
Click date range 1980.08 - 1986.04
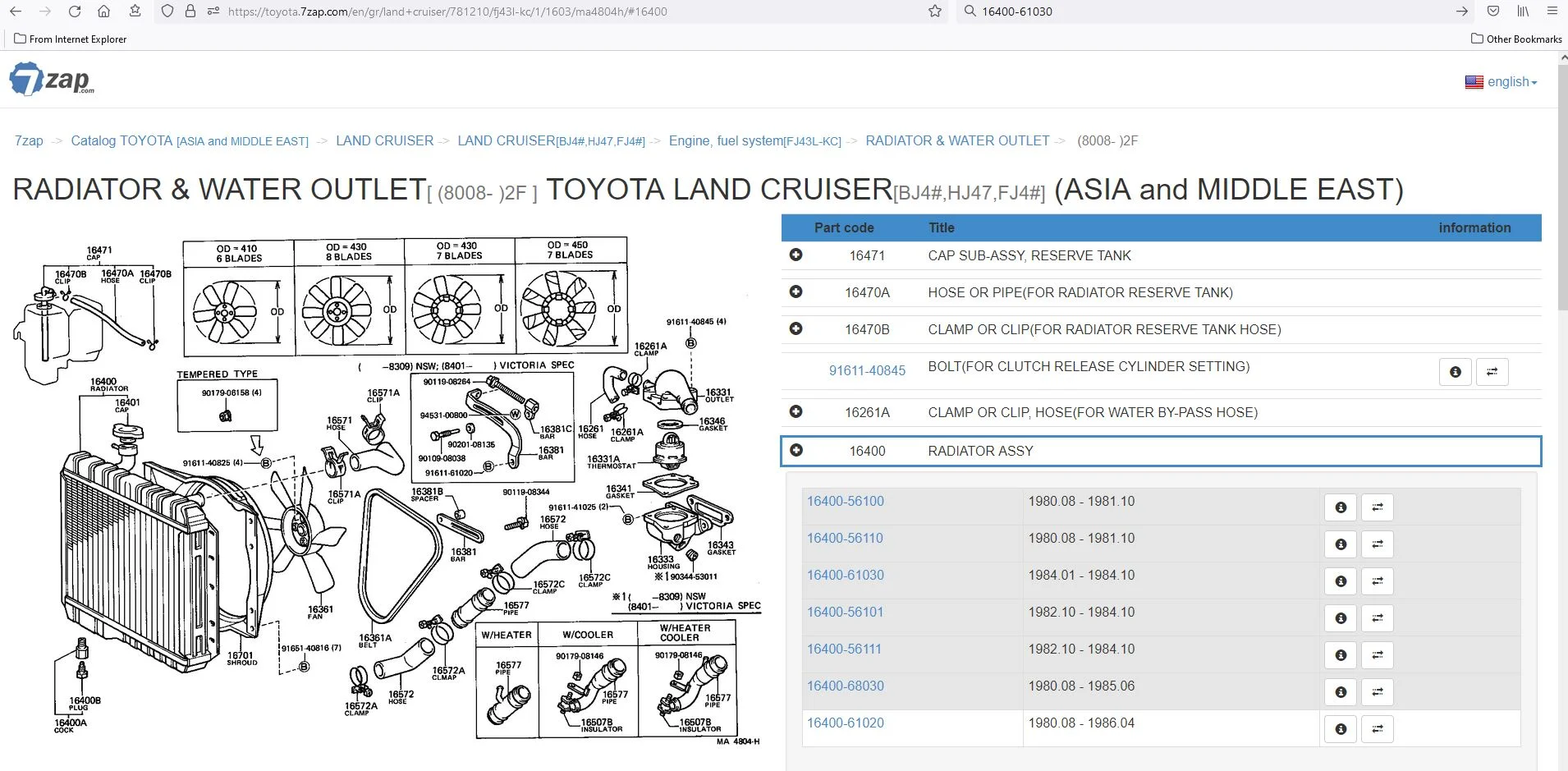(1081, 723)
